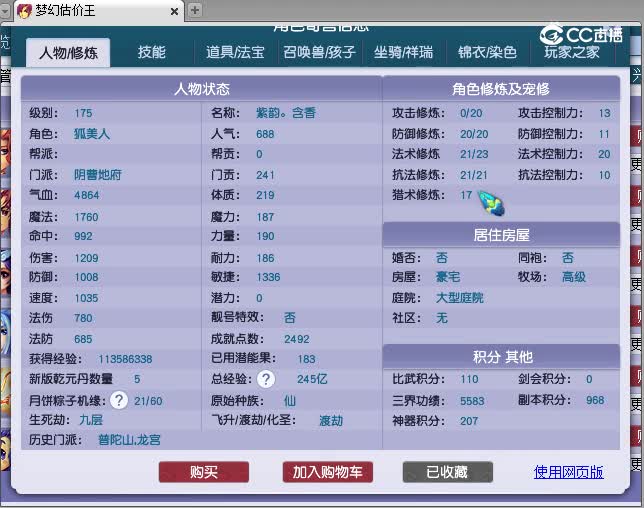Click the 渡劫 status value

(x=331, y=421)
